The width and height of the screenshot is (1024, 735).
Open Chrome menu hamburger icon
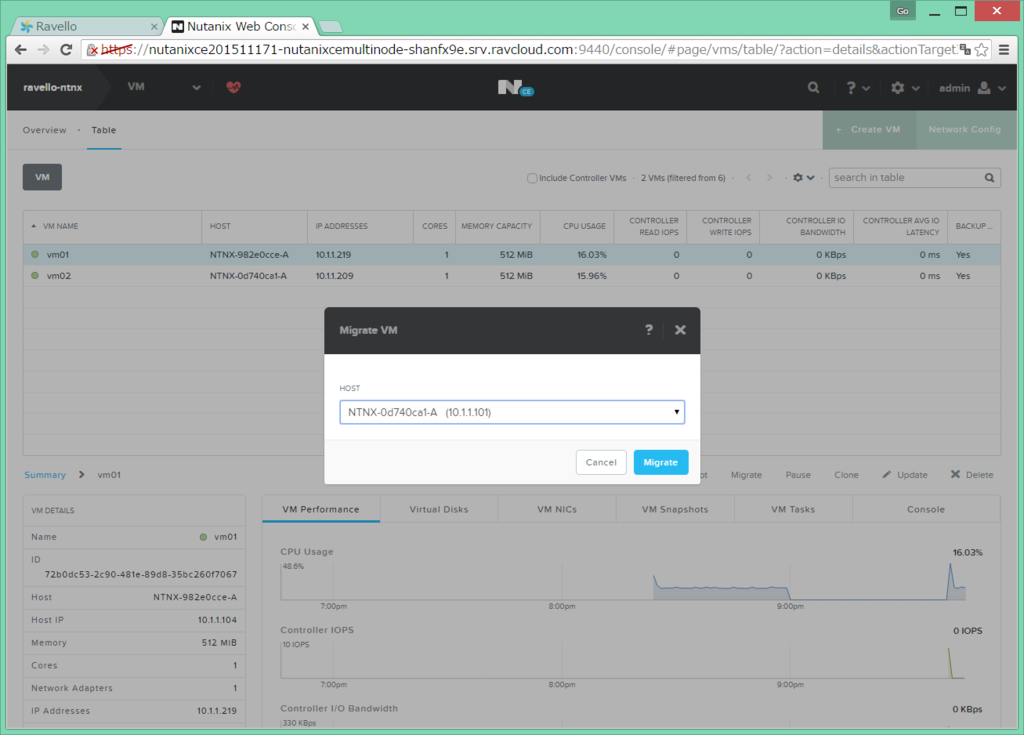pos(1004,50)
